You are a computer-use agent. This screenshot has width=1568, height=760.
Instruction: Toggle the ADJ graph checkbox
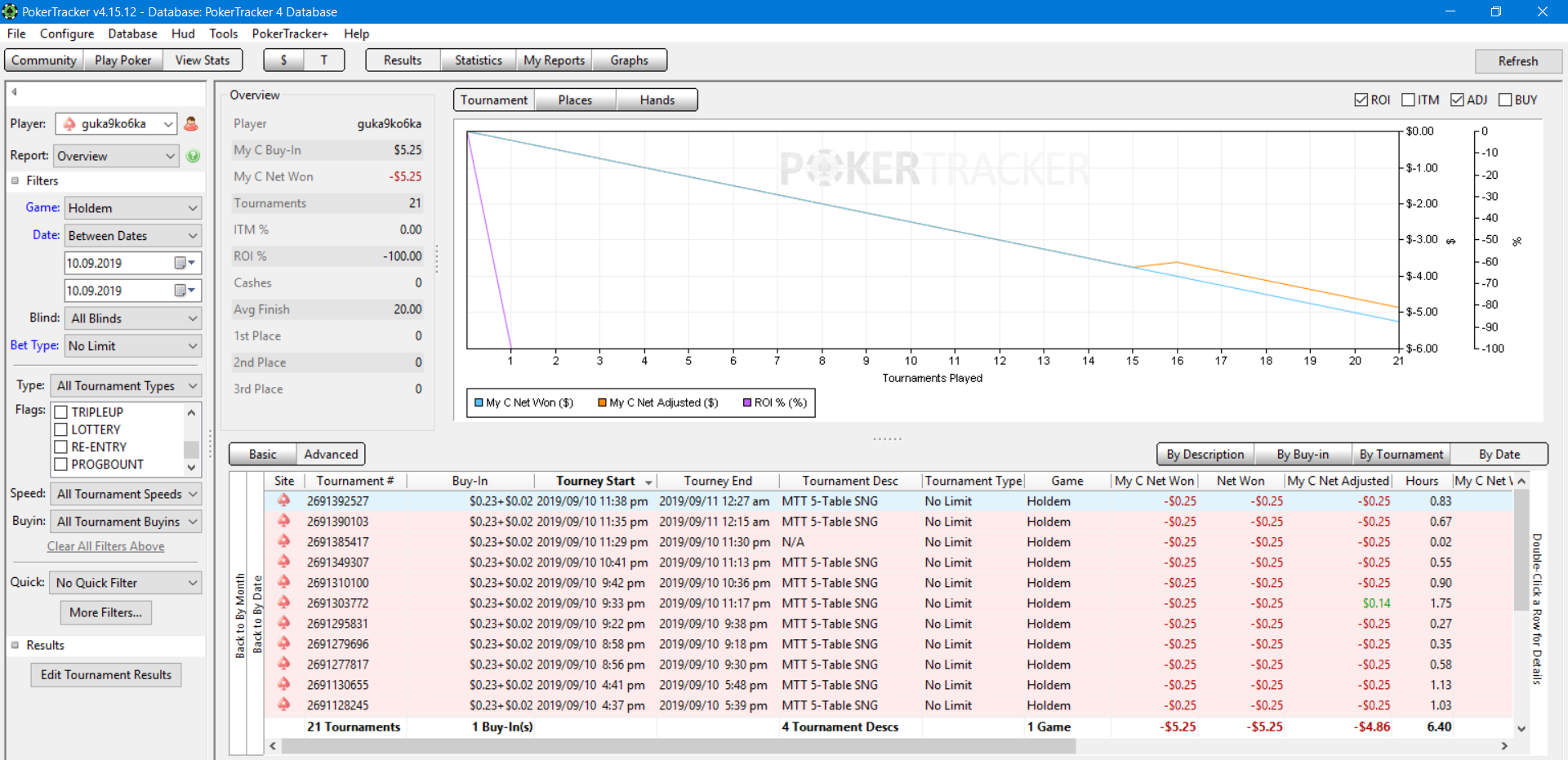click(1457, 100)
